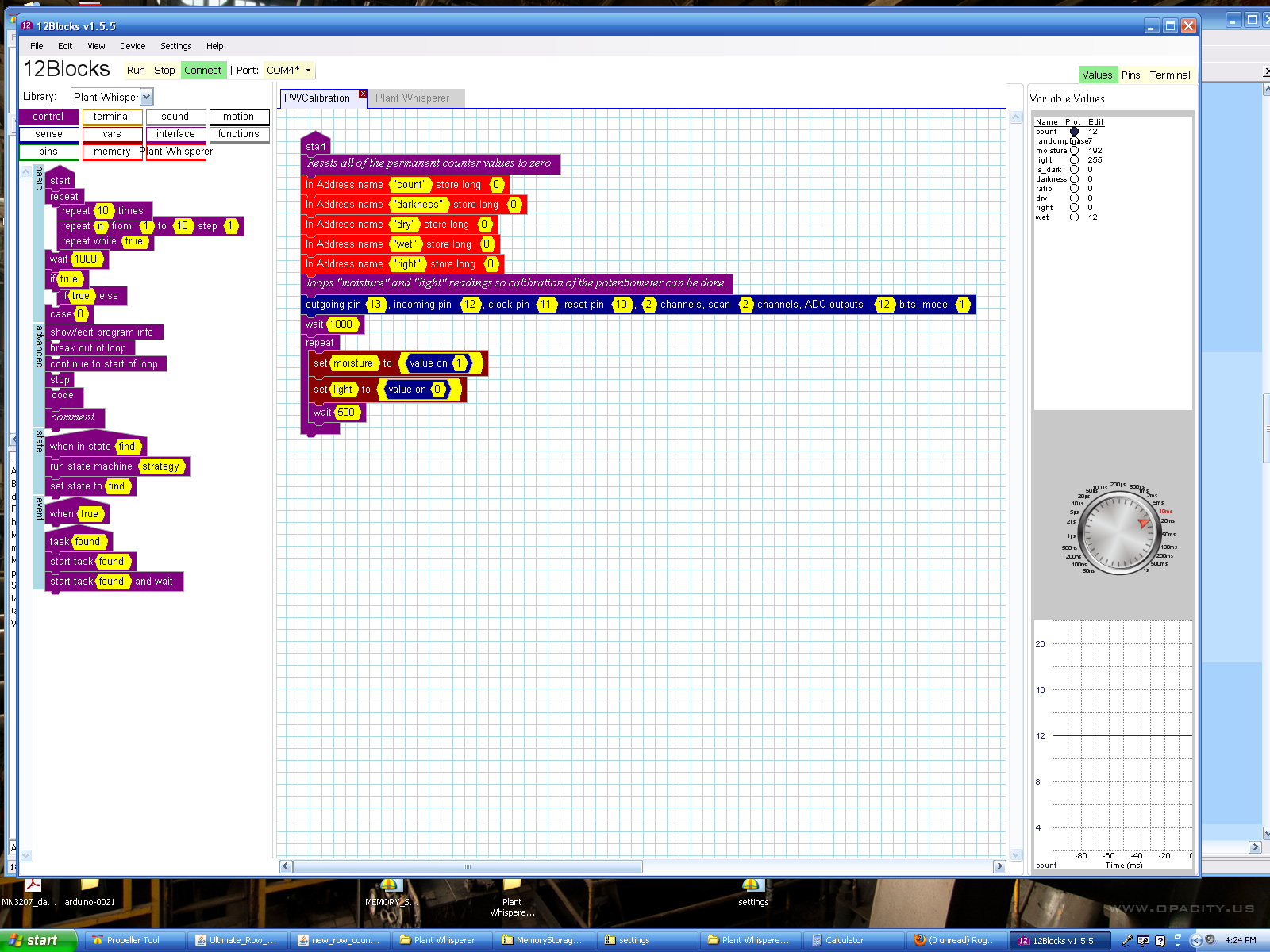This screenshot has height=952, width=1270.
Task: Toggle plot radio for moisture variable
Action: 1074,151
